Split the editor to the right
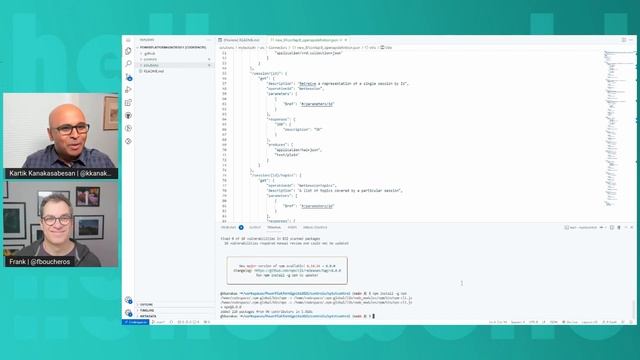The height and width of the screenshot is (360, 640). pos(624,40)
